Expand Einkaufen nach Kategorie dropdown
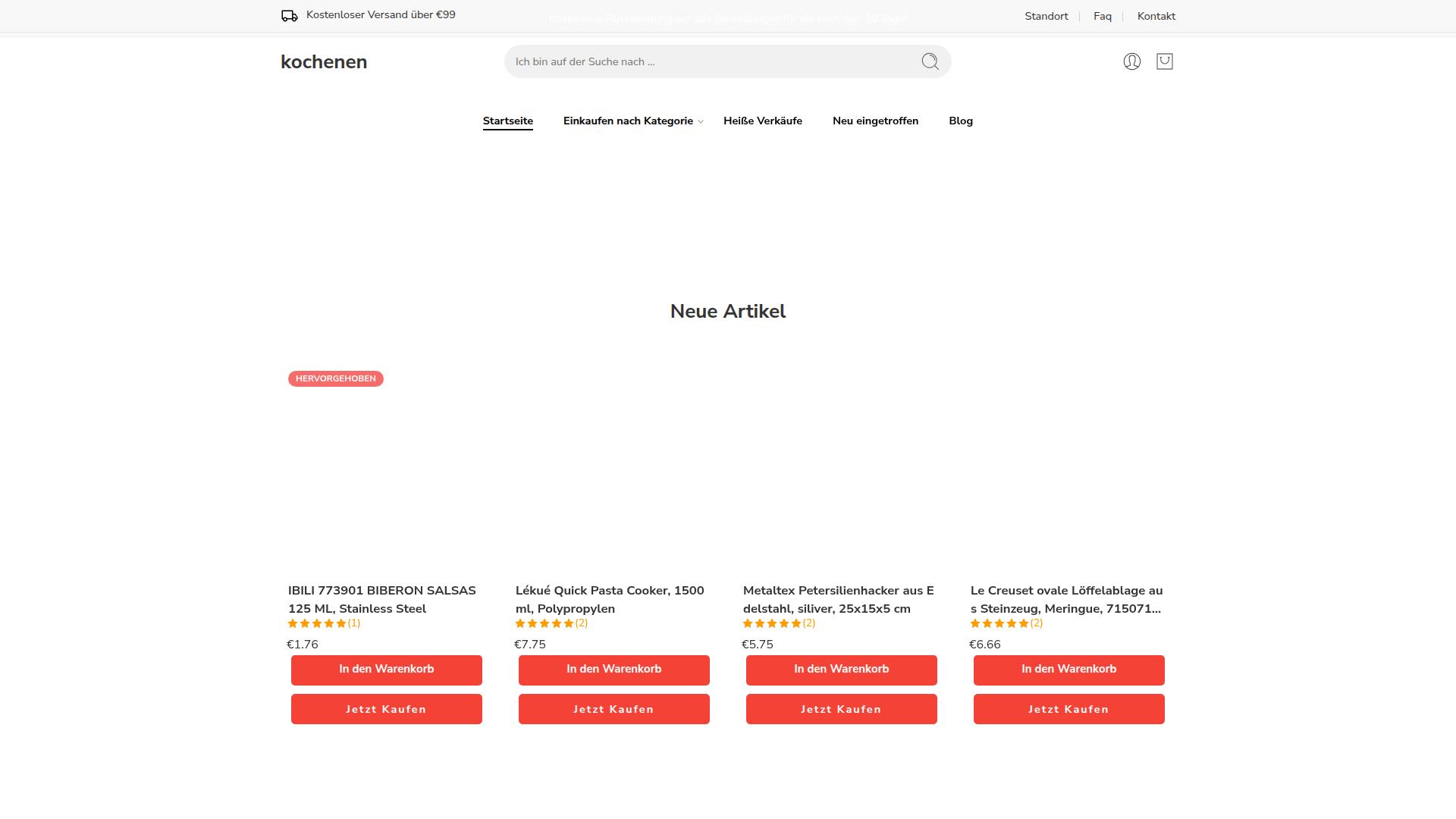 click(x=633, y=121)
